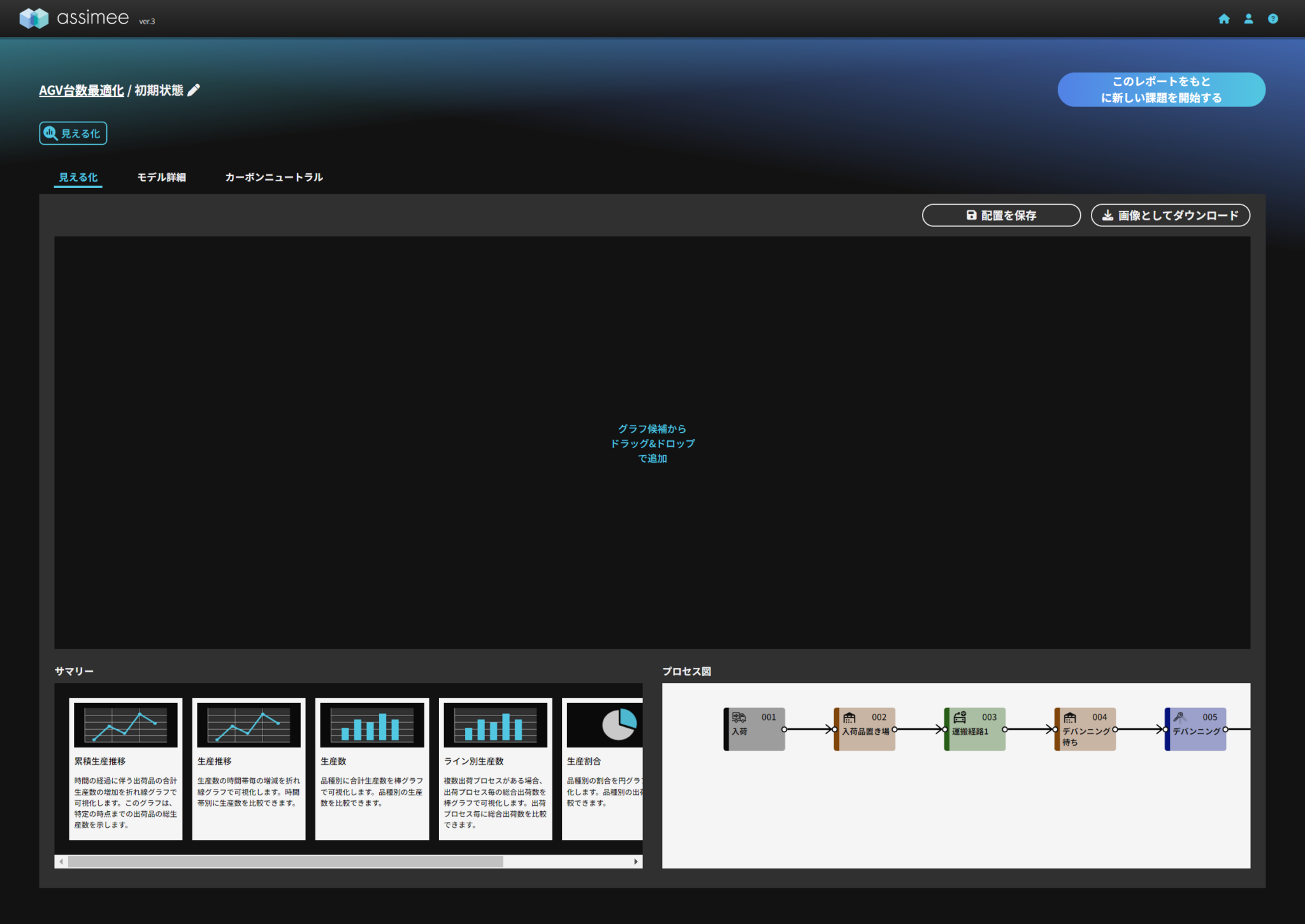Select the 見える化 tab

click(x=78, y=177)
